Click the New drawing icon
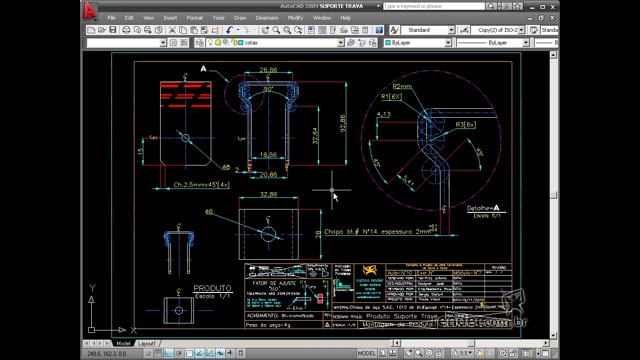Screen dimensions: 640x360 tap(91, 30)
